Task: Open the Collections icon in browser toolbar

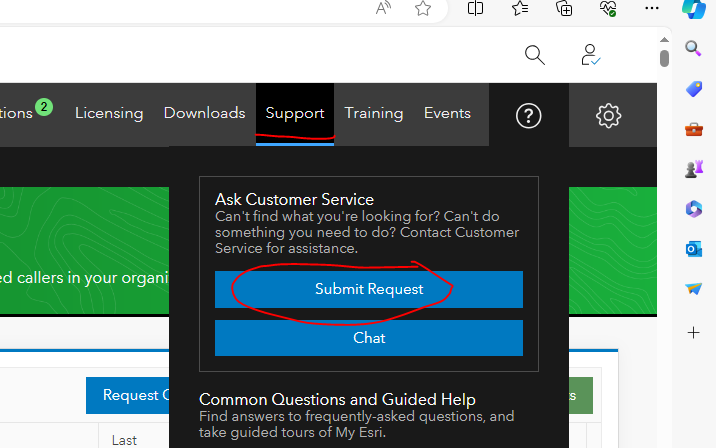Action: tap(564, 8)
